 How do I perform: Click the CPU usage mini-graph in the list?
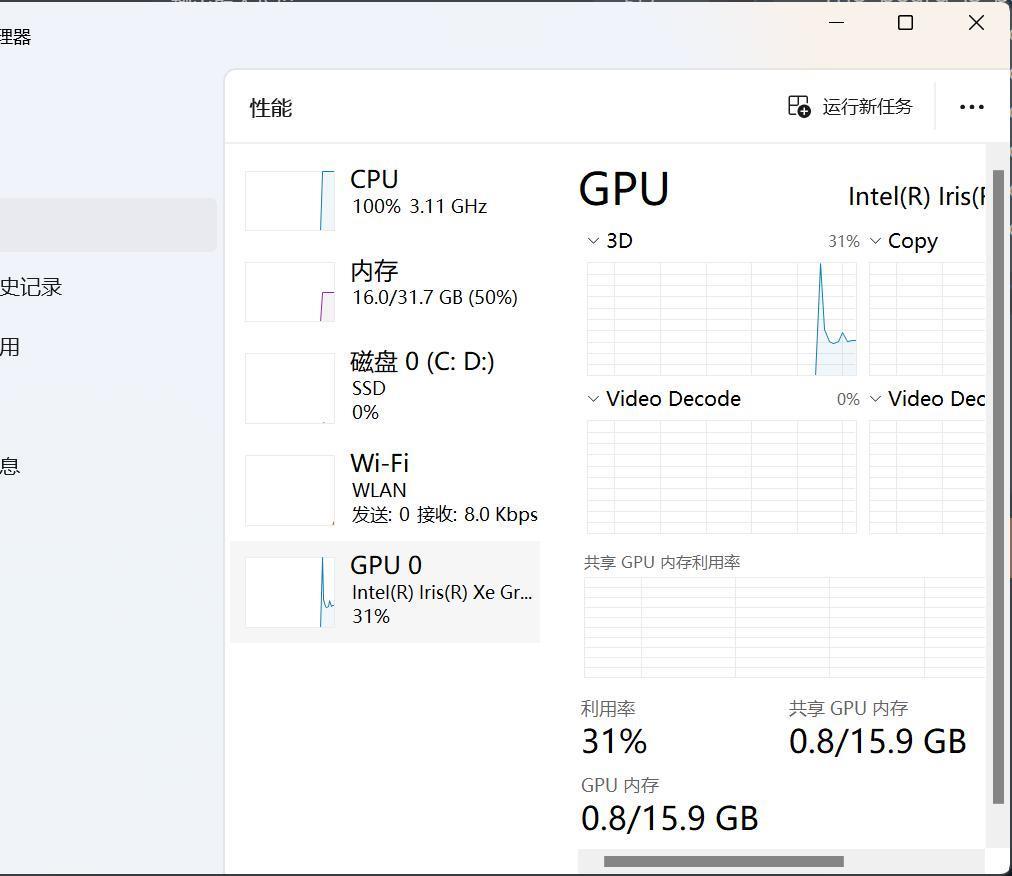pyautogui.click(x=289, y=200)
